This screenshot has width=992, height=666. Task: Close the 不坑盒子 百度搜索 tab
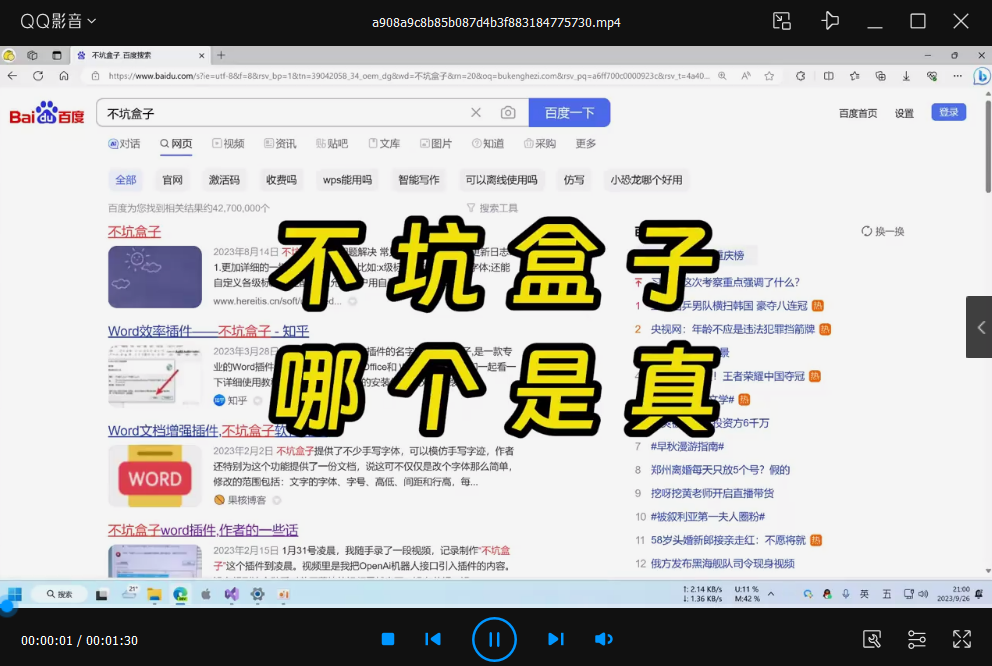(201, 56)
